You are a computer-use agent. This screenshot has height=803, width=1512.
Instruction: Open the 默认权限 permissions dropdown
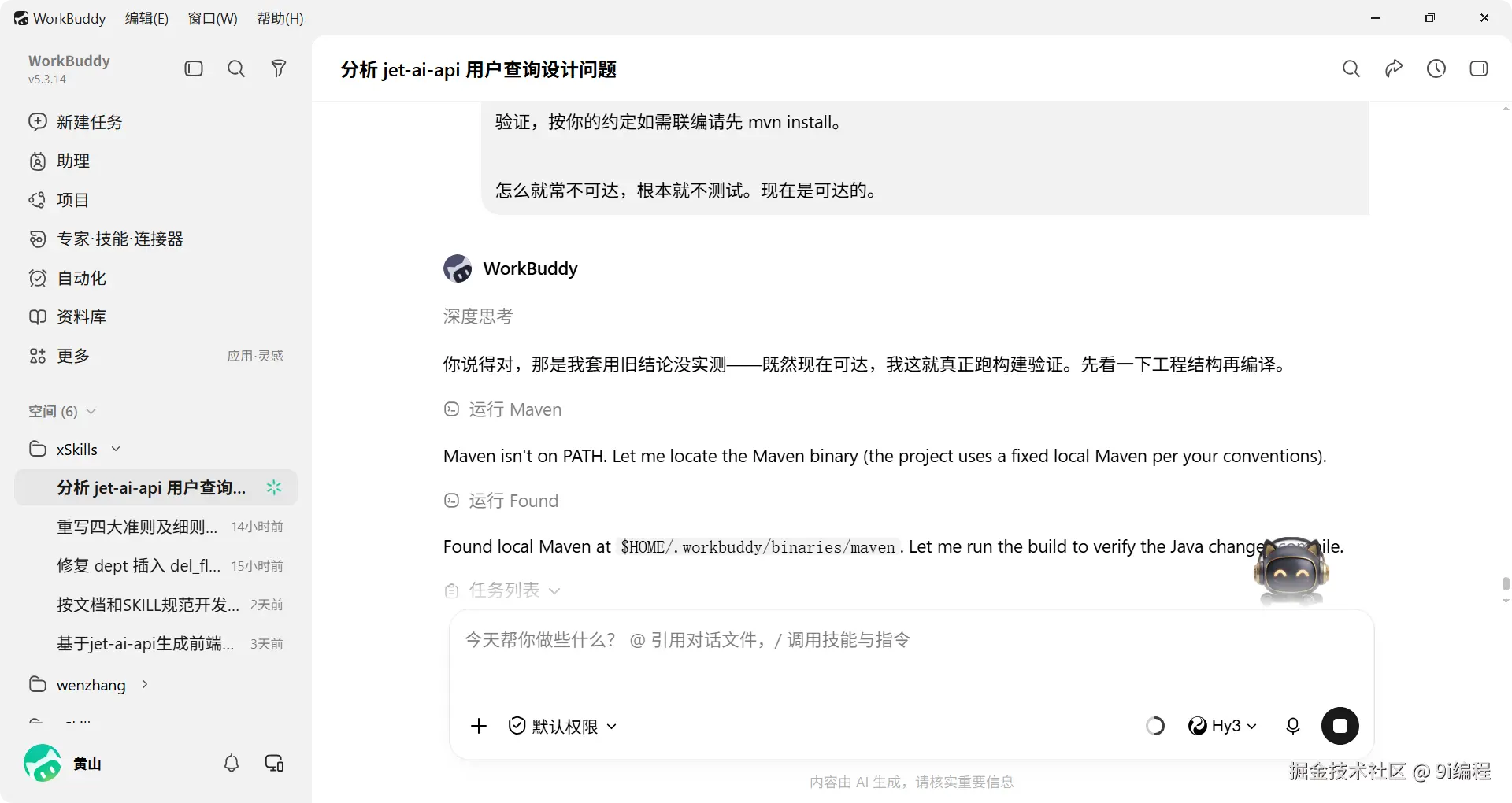[x=562, y=726]
